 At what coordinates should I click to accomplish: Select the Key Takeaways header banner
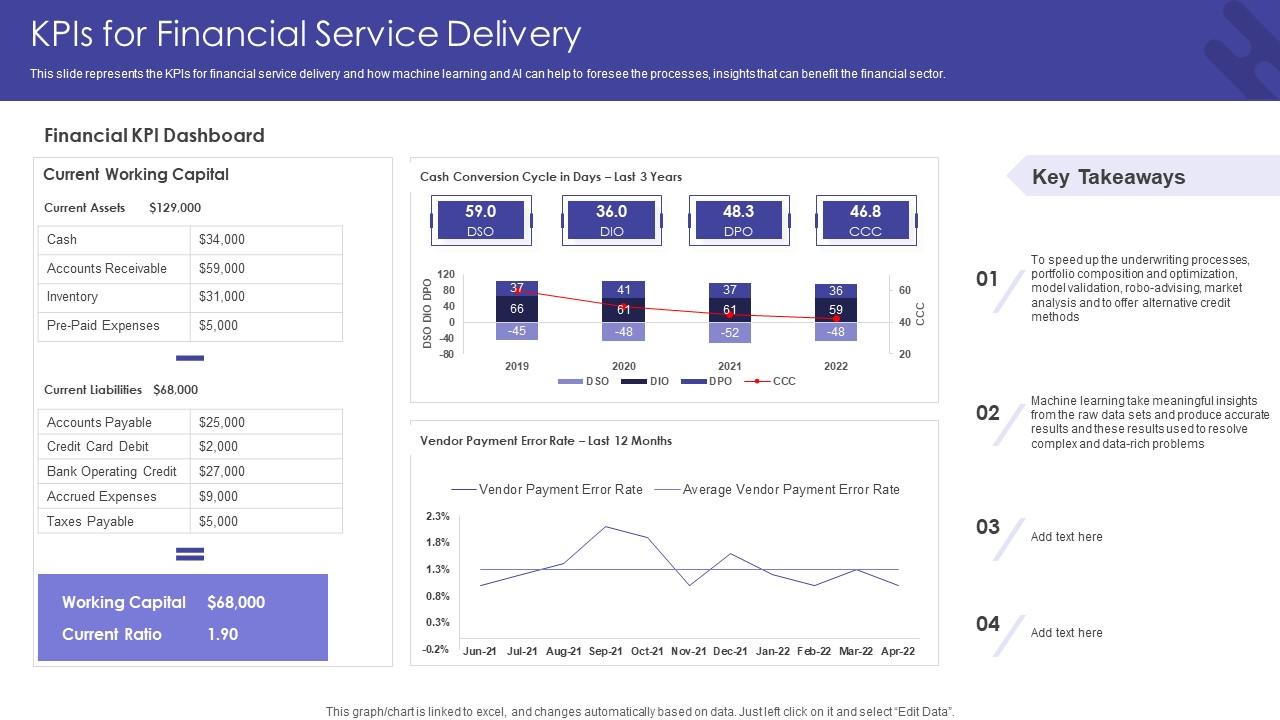point(1106,176)
